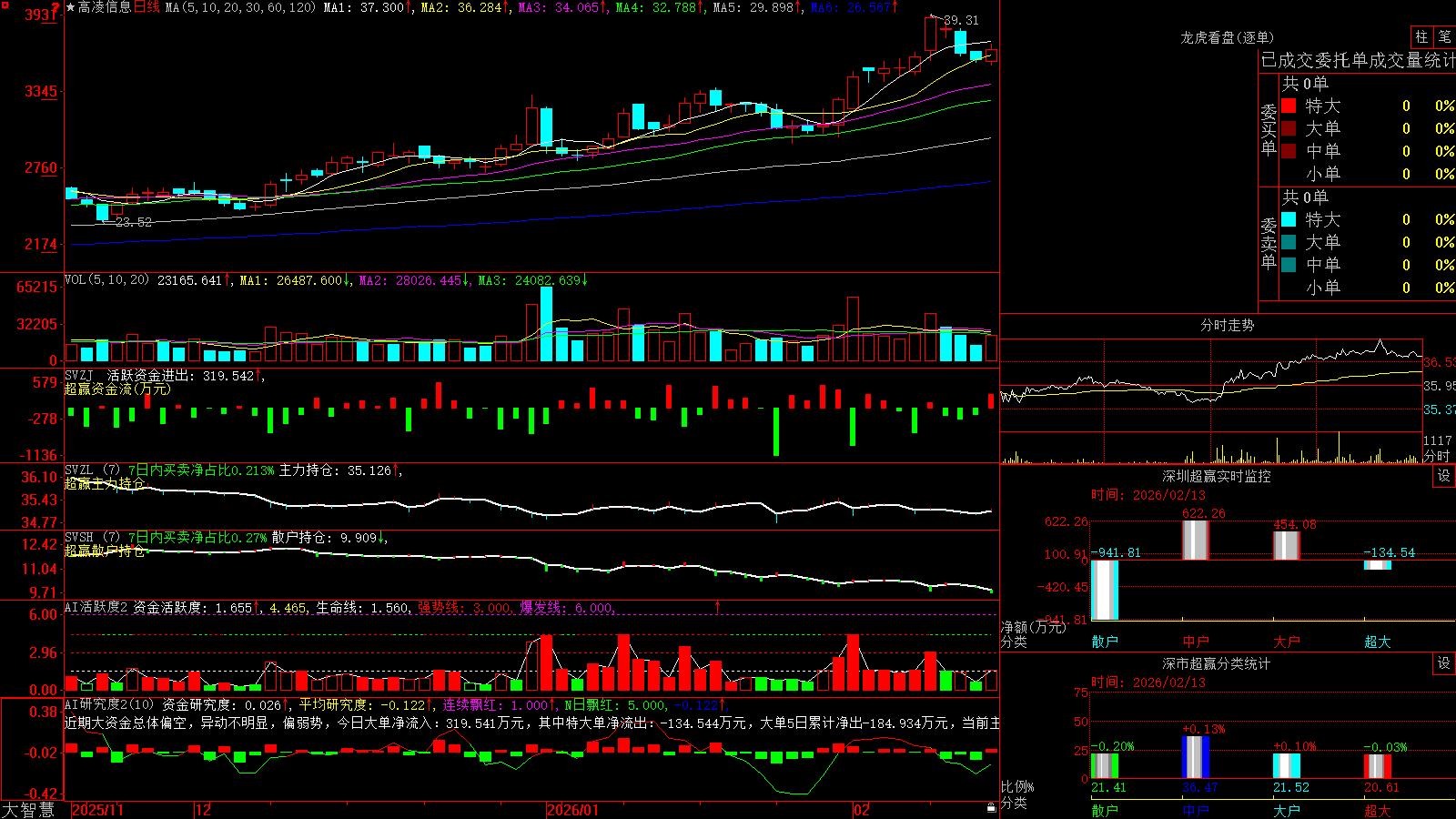Viewport: 1456px width, 819px height.
Task: Click the lock icon at chart bottom-right
Action: pyautogui.click(x=991, y=808)
